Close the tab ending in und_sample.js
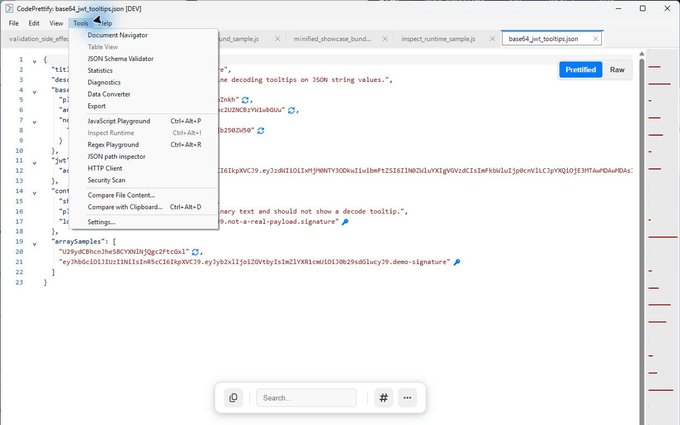 click(277, 39)
